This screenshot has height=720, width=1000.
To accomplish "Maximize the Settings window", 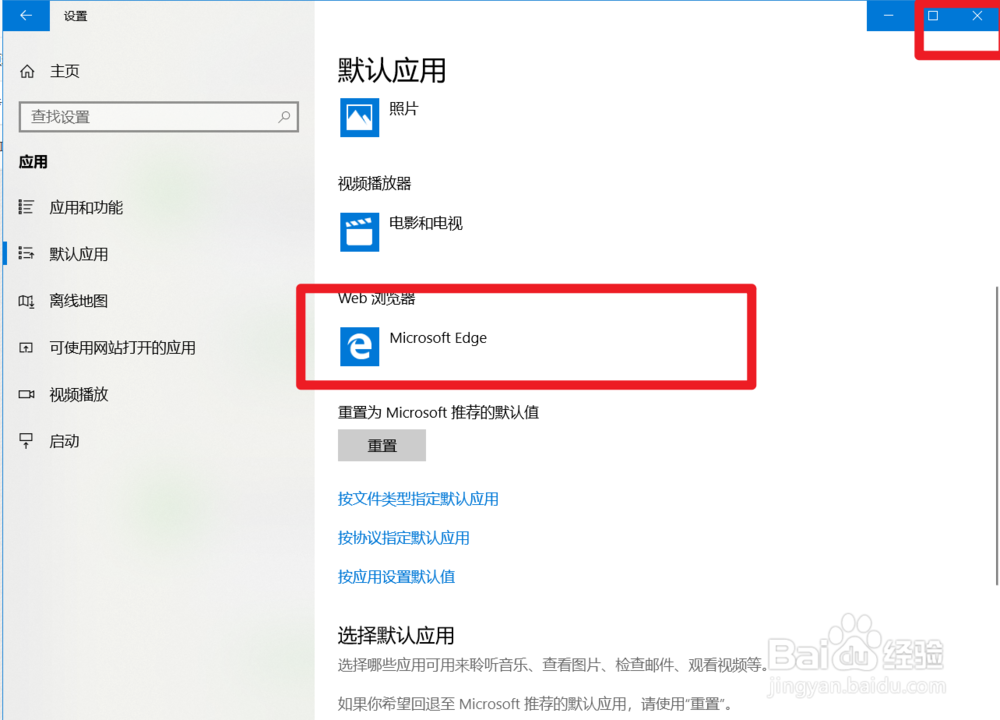I will (933, 15).
